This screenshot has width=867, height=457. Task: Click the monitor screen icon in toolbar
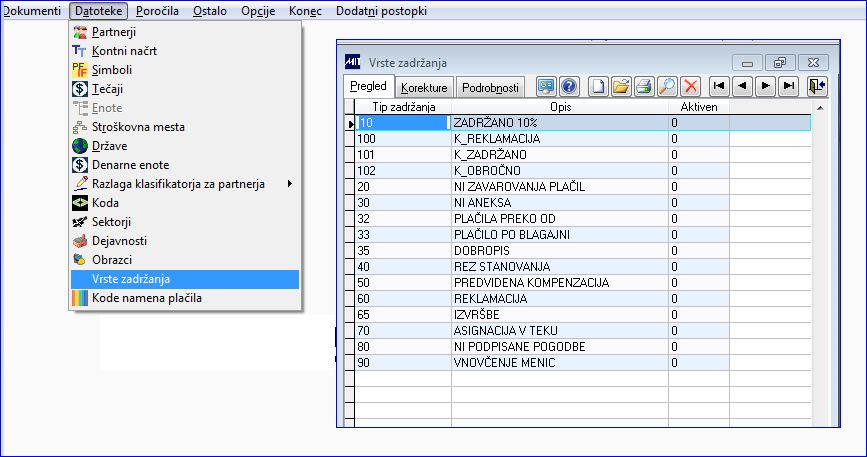point(546,86)
